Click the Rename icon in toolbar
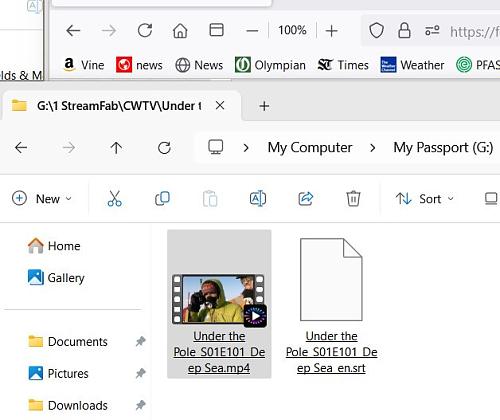The width and height of the screenshot is (500, 420). tap(258, 199)
